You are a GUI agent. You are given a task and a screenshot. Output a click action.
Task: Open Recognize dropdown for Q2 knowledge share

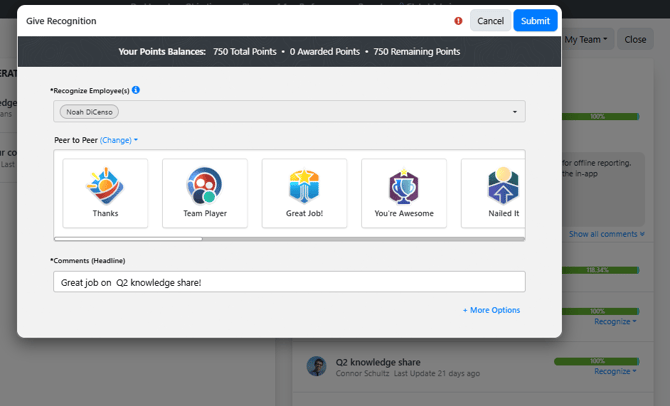point(614,371)
